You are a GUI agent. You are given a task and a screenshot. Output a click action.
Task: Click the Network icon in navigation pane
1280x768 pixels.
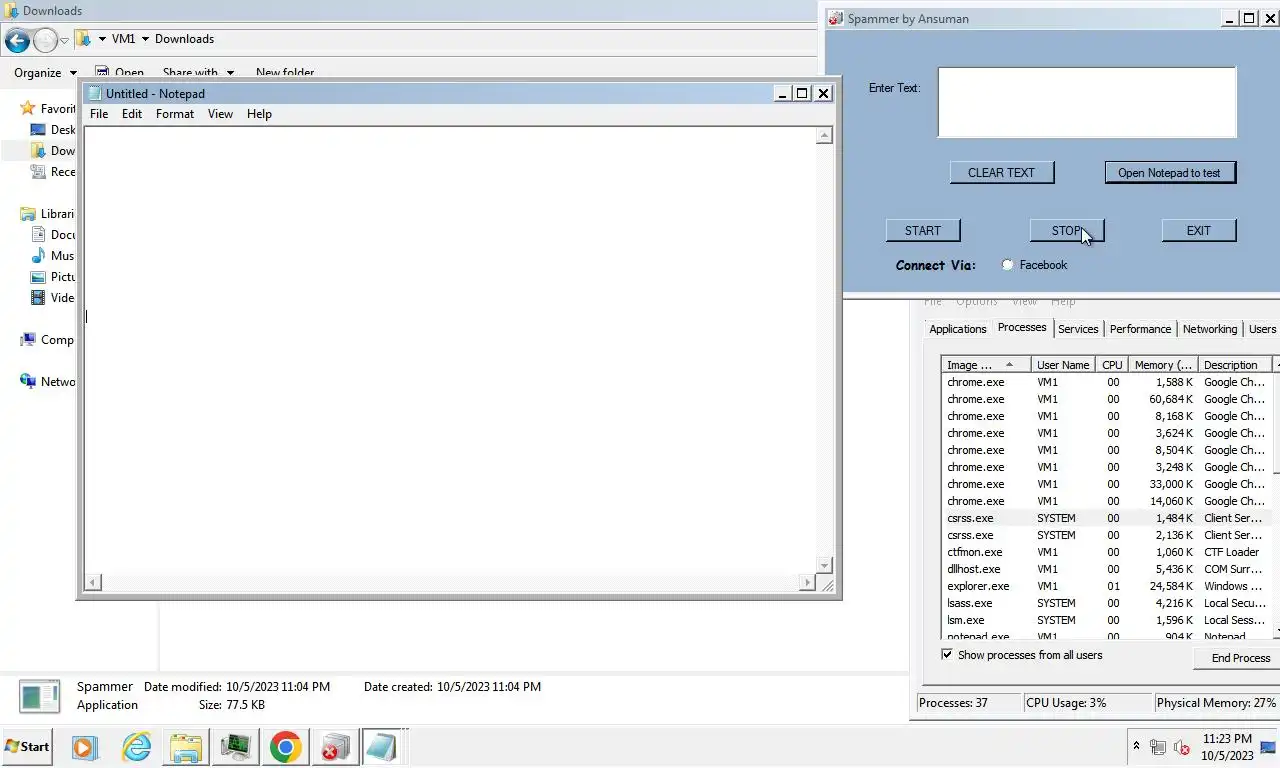point(28,381)
